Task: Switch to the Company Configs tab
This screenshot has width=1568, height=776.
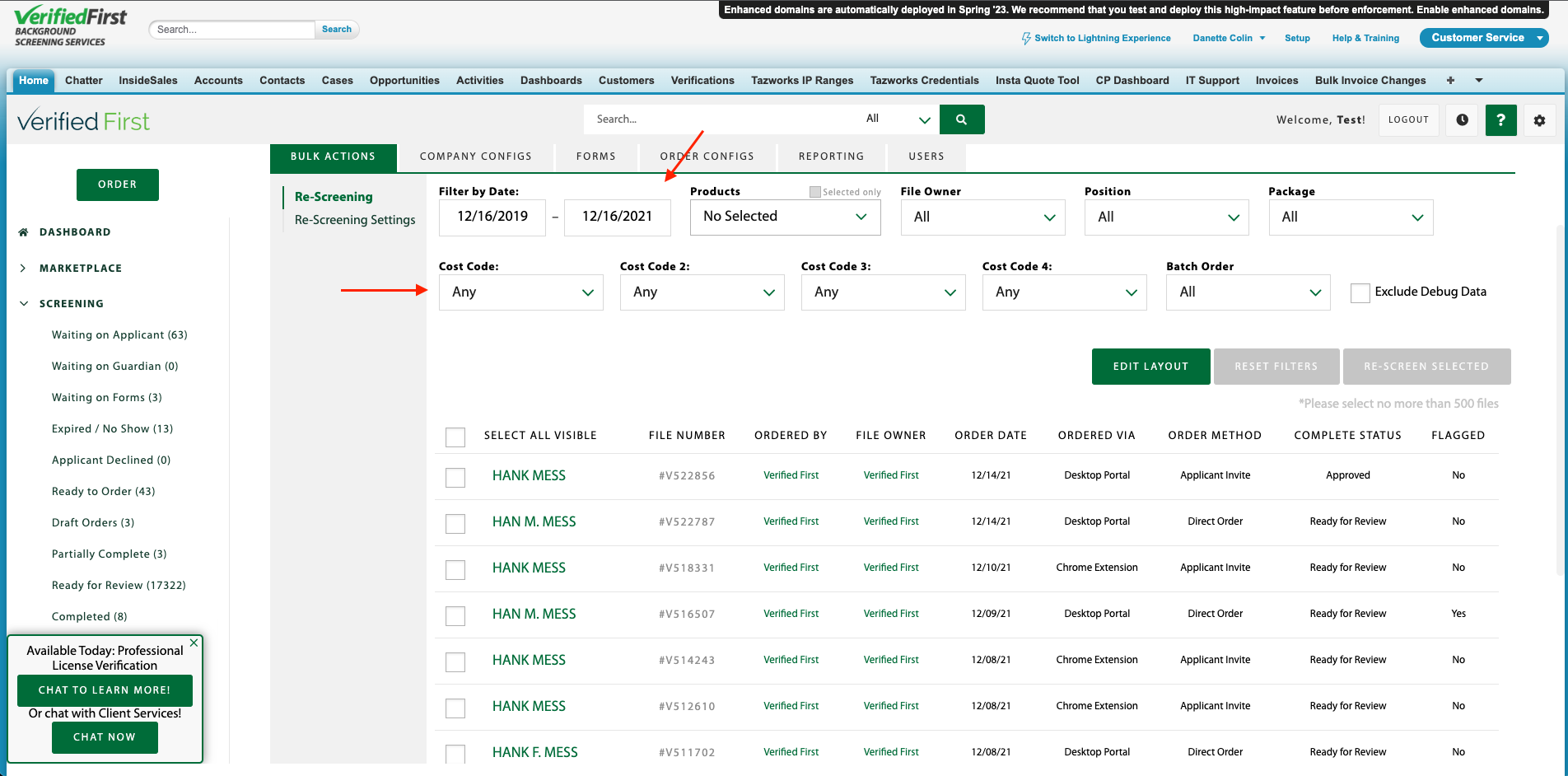Action: coord(476,157)
